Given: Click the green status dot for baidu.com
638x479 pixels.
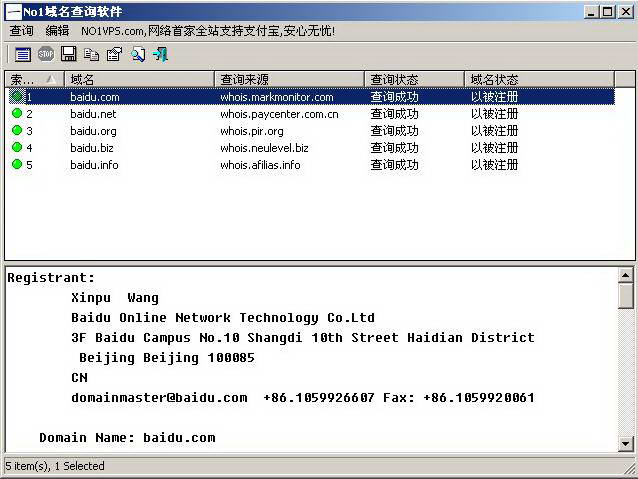Looking at the screenshot, I should tap(17, 96).
